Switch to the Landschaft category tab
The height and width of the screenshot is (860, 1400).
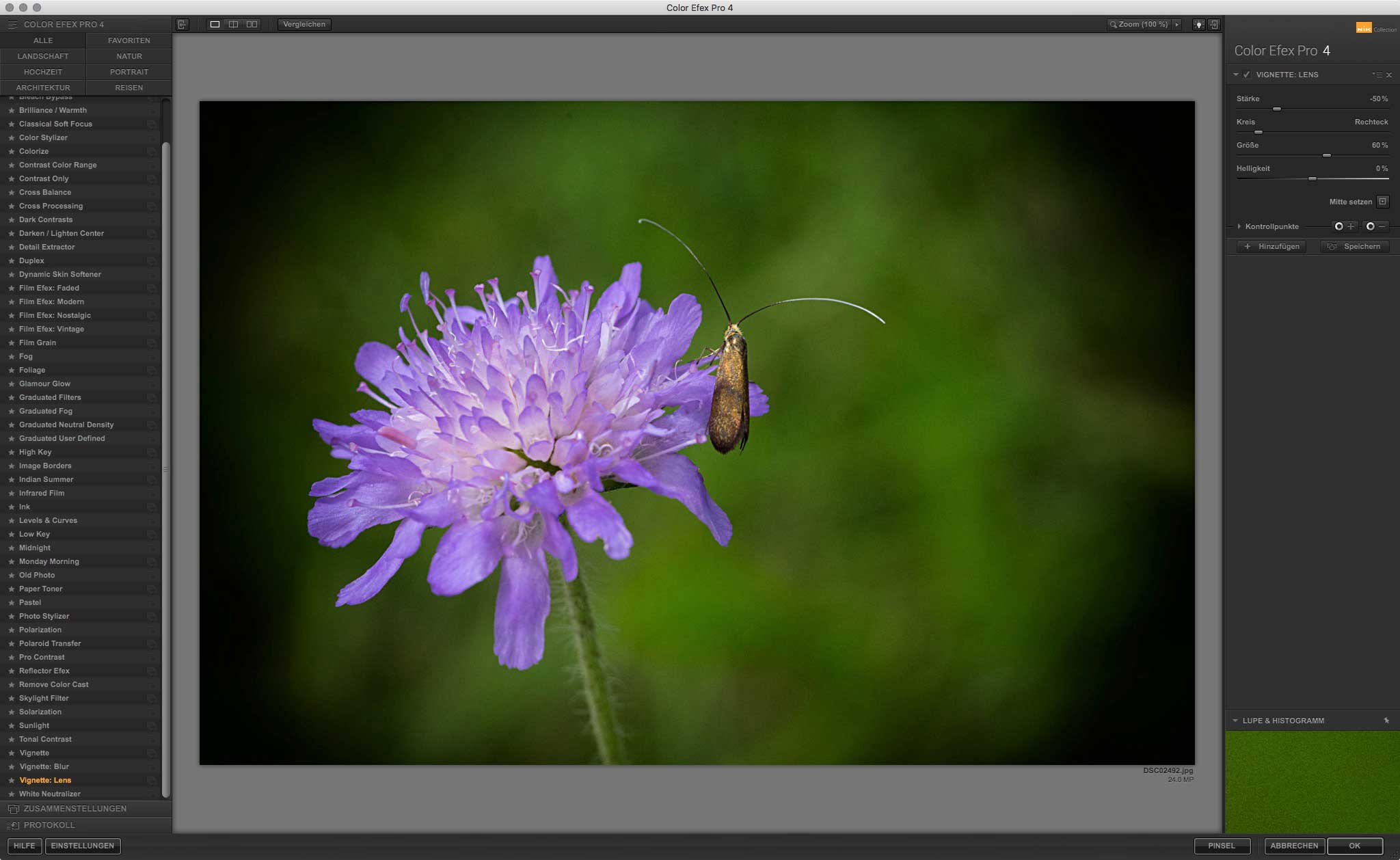(x=43, y=56)
